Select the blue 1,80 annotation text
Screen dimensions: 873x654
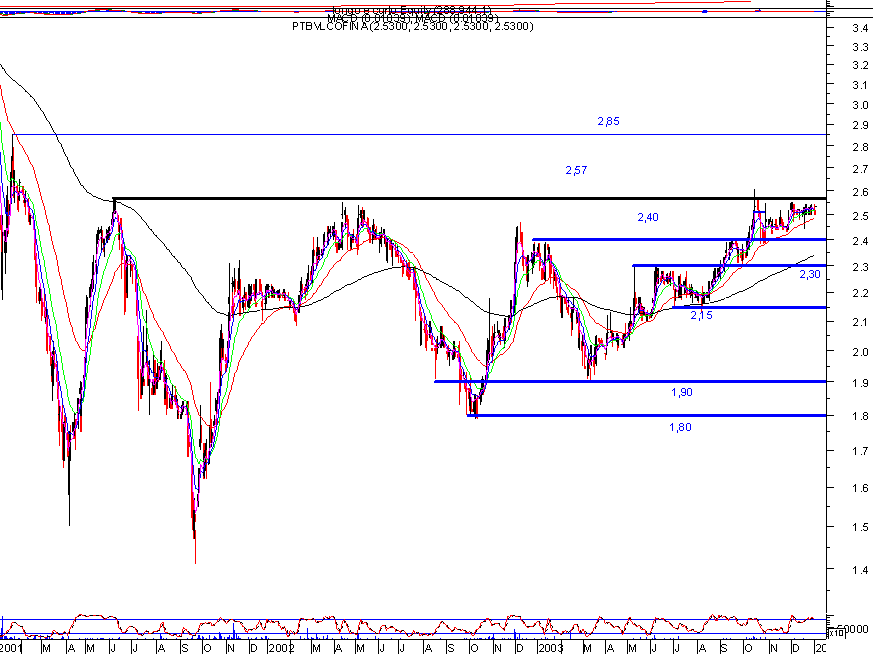coord(680,427)
